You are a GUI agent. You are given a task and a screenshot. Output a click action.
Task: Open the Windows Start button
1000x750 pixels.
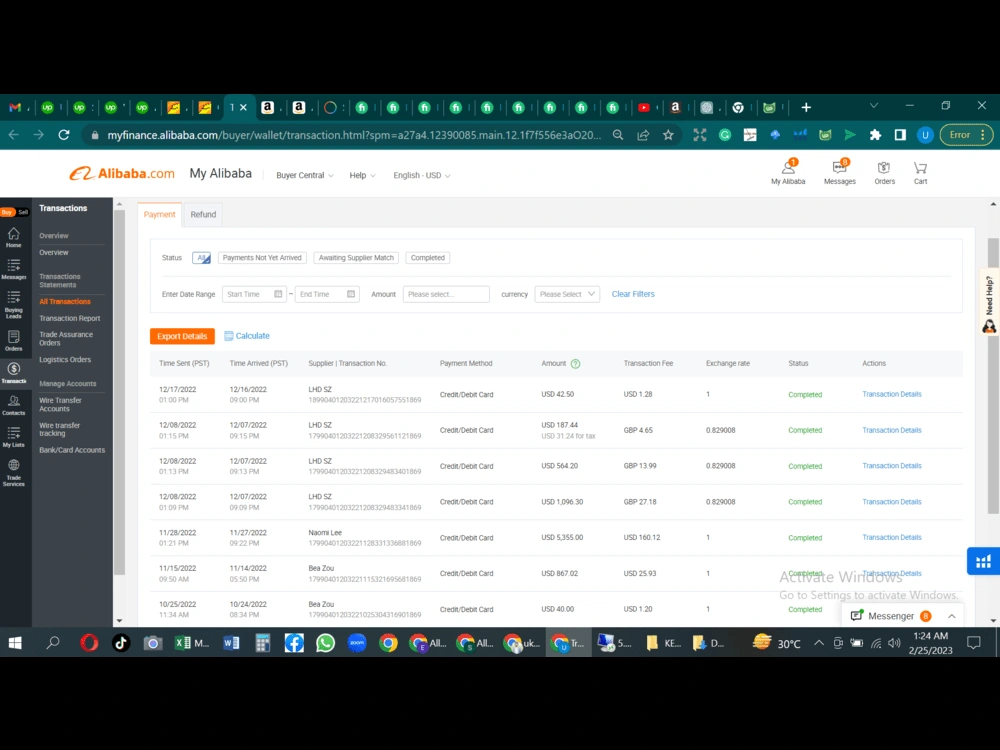(x=15, y=643)
